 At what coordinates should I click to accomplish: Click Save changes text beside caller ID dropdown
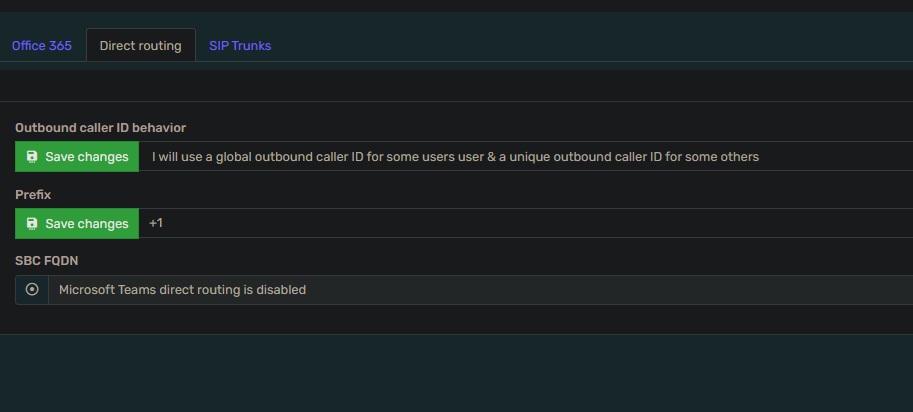87,157
